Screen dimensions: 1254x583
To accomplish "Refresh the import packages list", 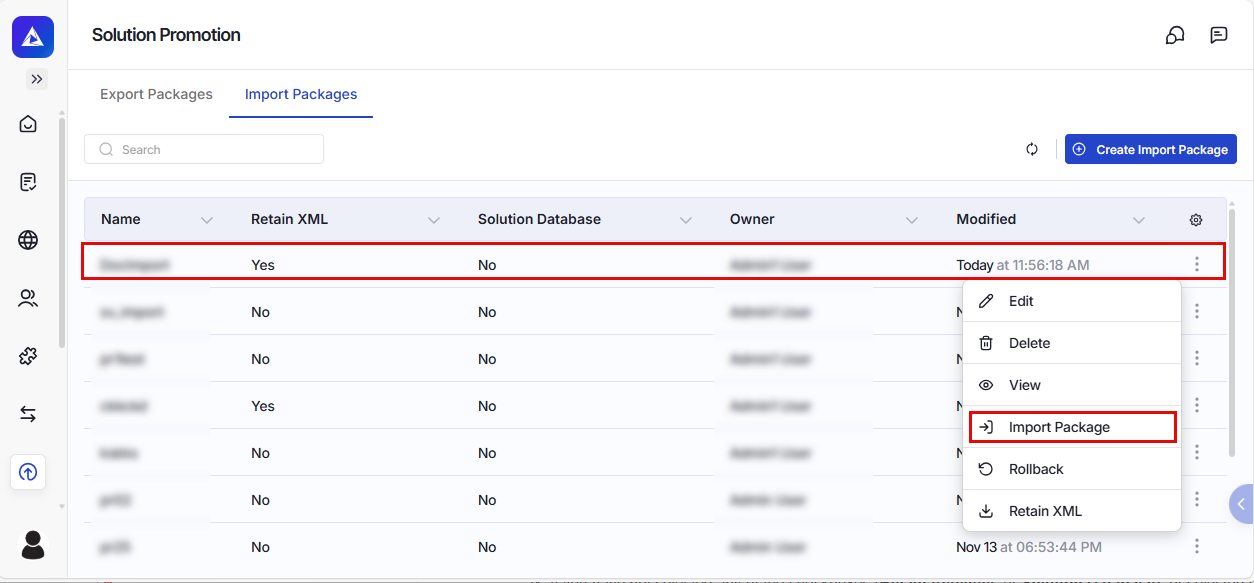I will tap(1032, 149).
